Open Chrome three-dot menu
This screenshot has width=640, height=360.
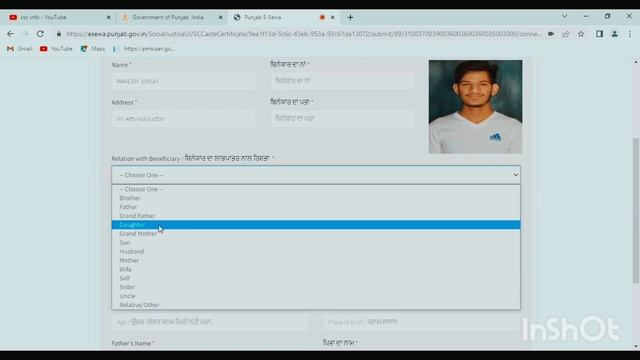(x=630, y=34)
